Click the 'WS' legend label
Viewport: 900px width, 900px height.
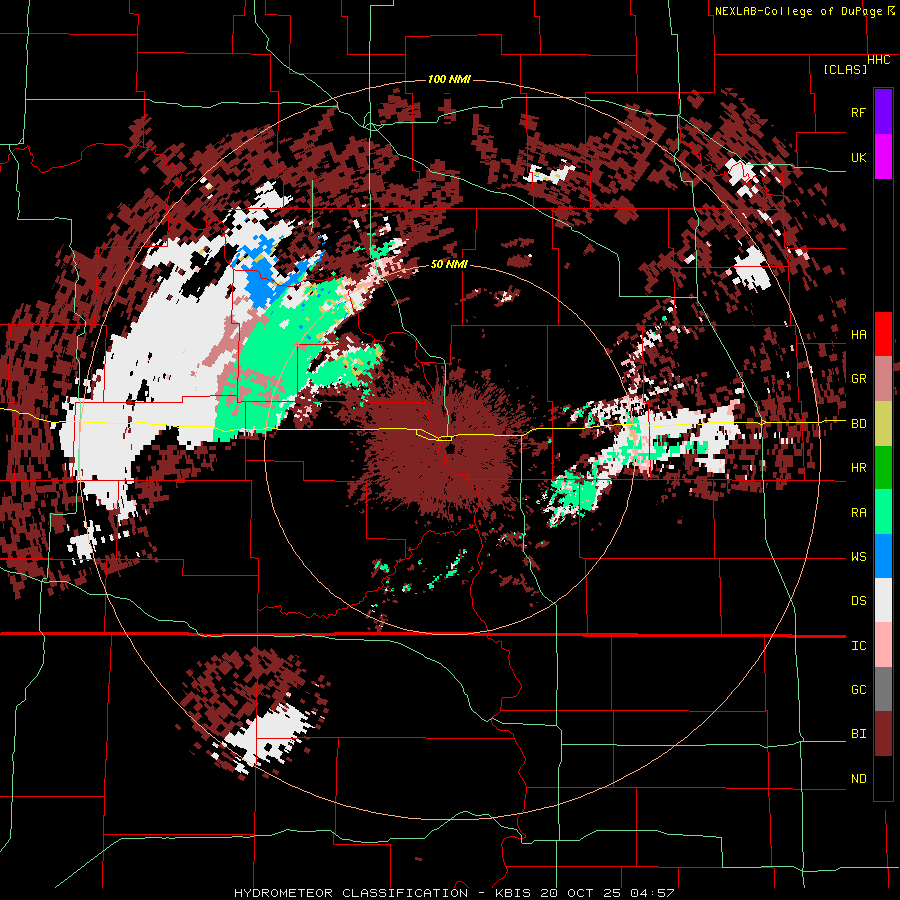(x=859, y=557)
